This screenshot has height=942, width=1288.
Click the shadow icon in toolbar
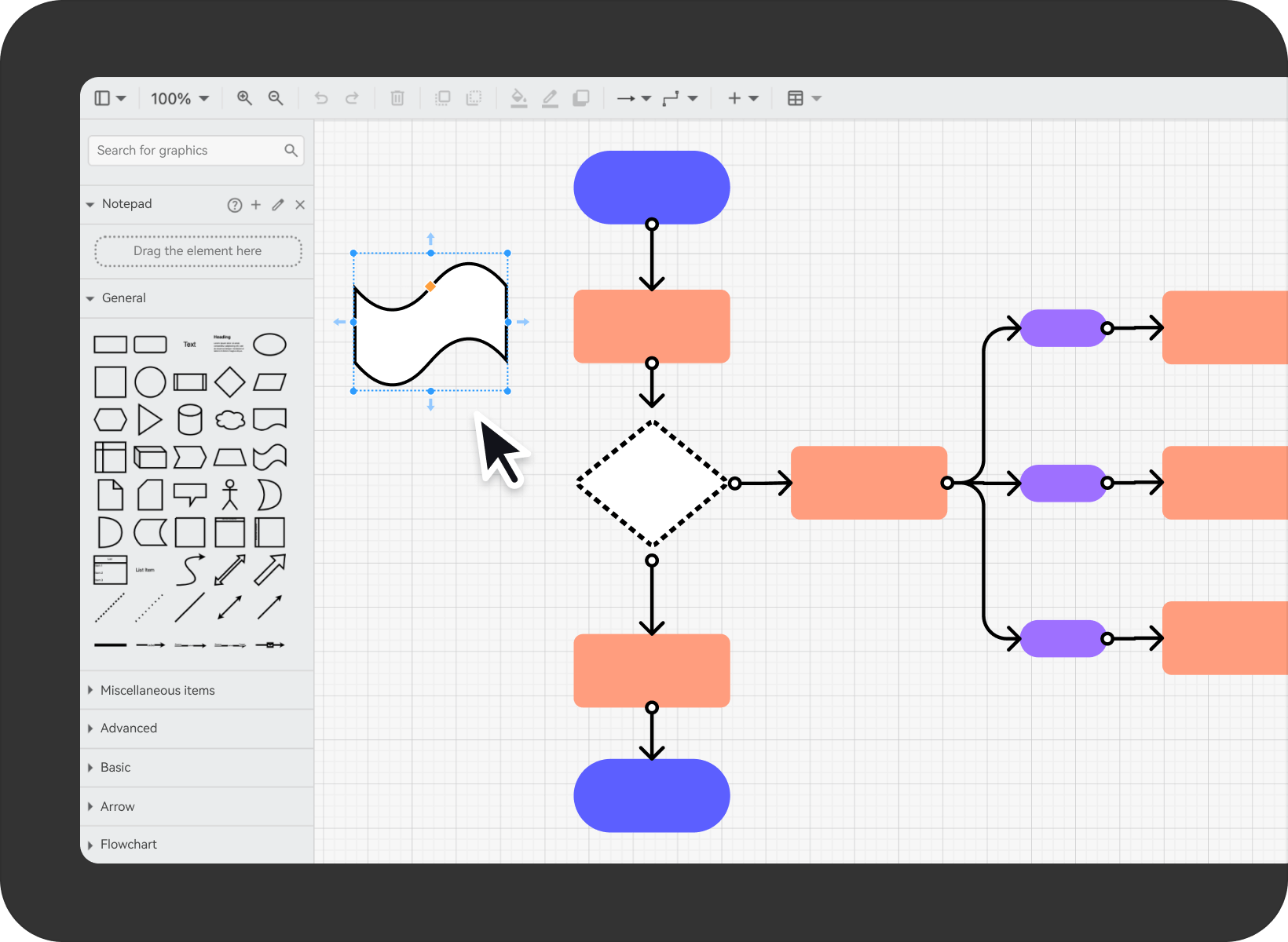[581, 98]
